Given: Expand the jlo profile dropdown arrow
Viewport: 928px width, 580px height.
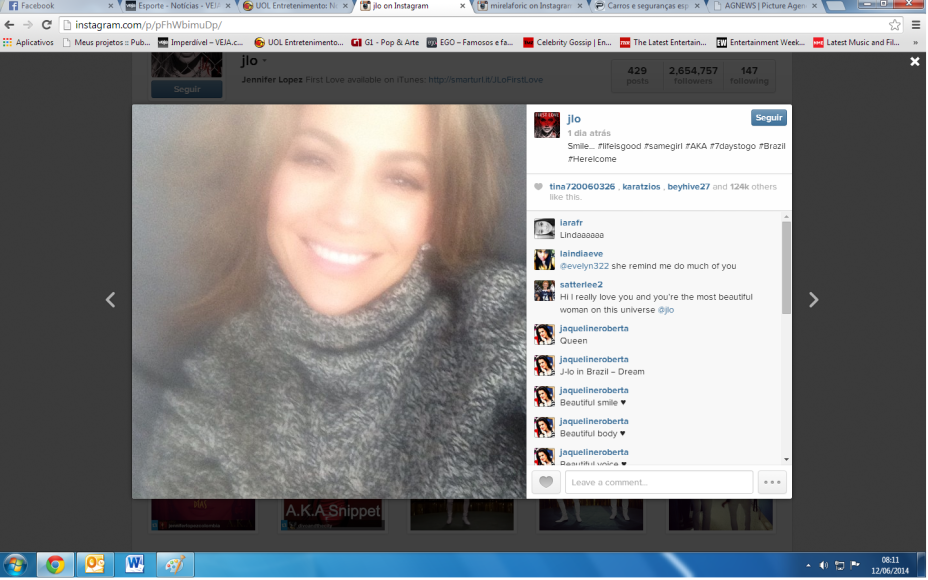Looking at the screenshot, I should tap(265, 61).
